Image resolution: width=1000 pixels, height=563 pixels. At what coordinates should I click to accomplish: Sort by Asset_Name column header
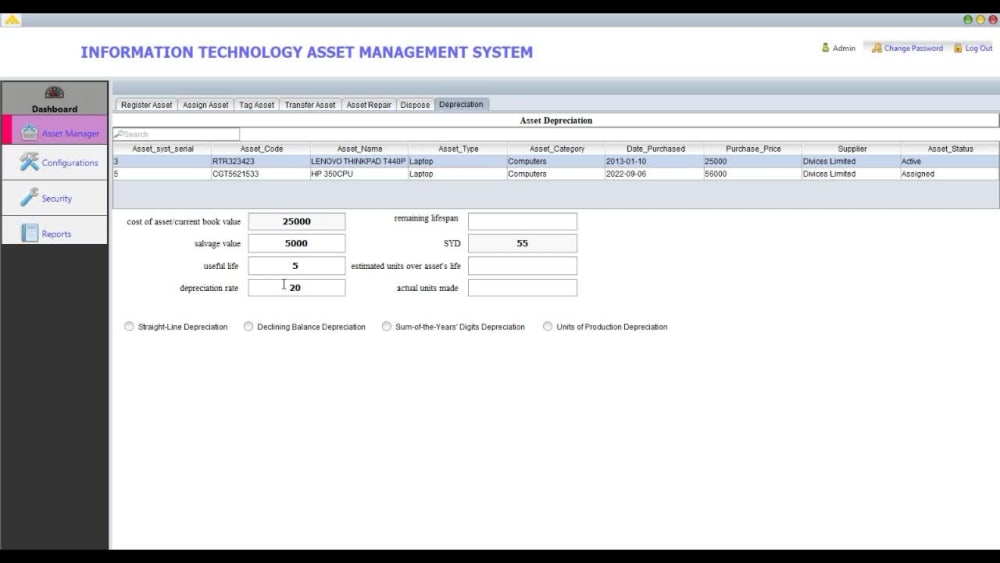click(x=360, y=149)
